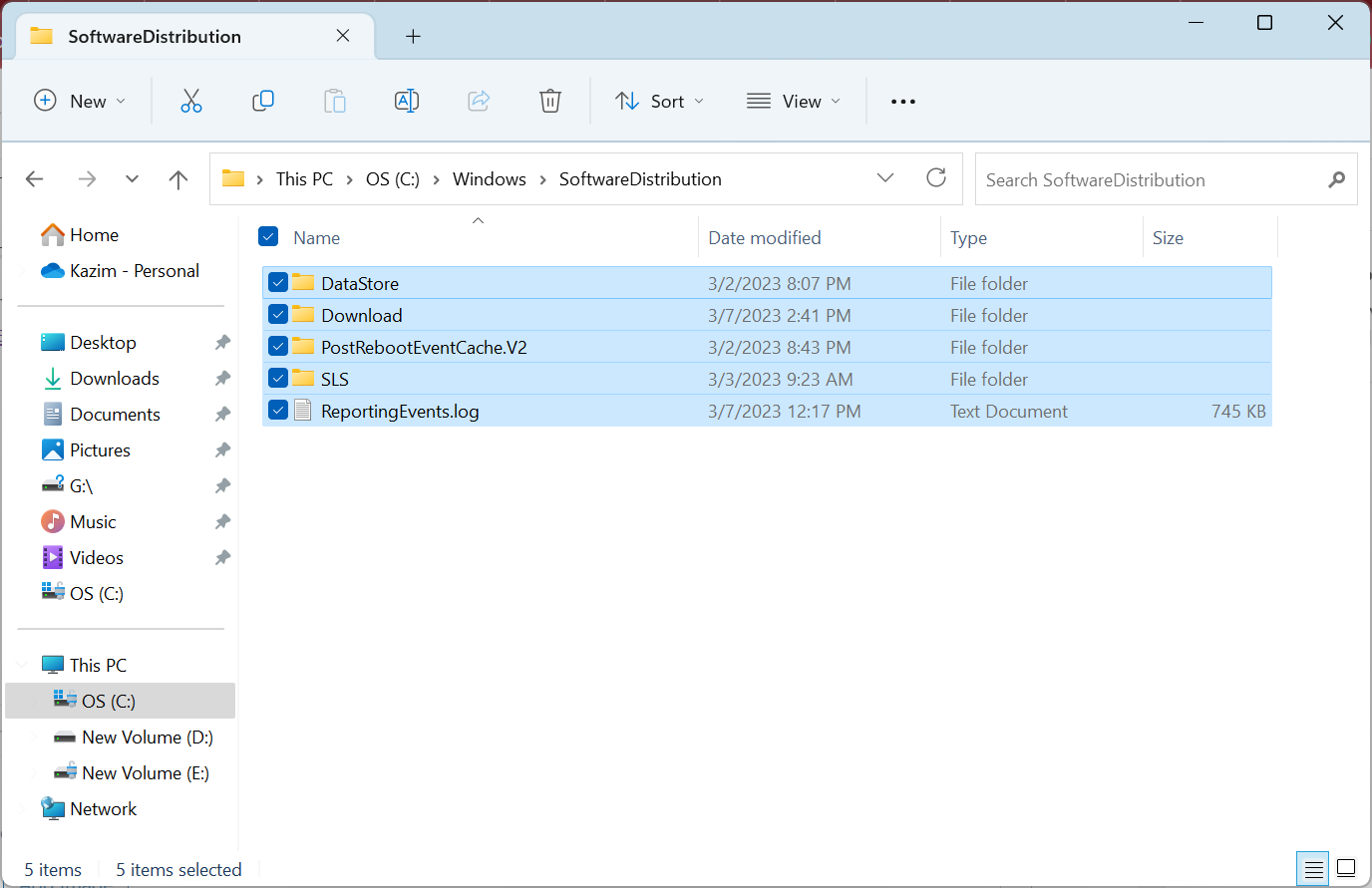Open recent locations dropdown chevron
Screen dimensions: 1372x888
pos(133,179)
